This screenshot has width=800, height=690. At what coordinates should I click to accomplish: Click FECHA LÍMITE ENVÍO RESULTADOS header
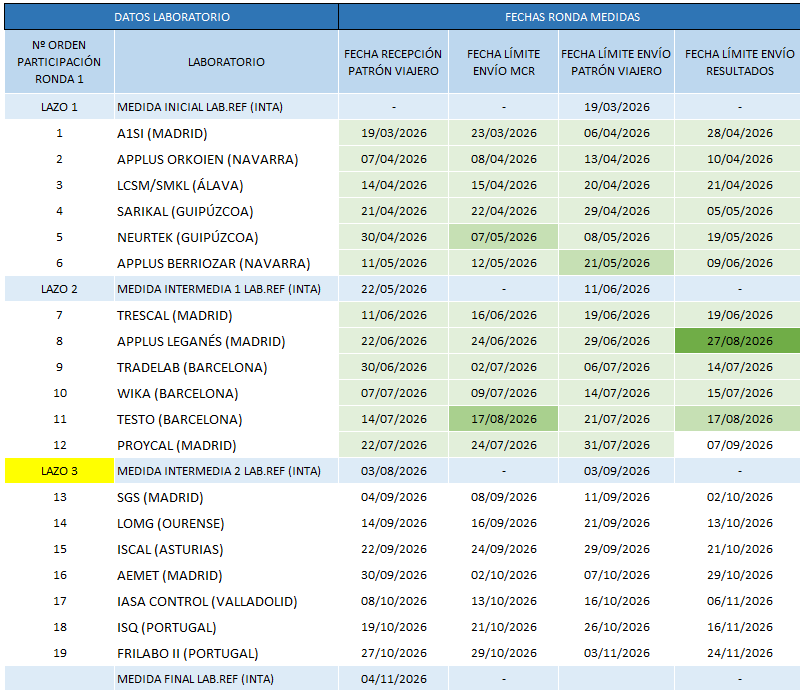739,62
